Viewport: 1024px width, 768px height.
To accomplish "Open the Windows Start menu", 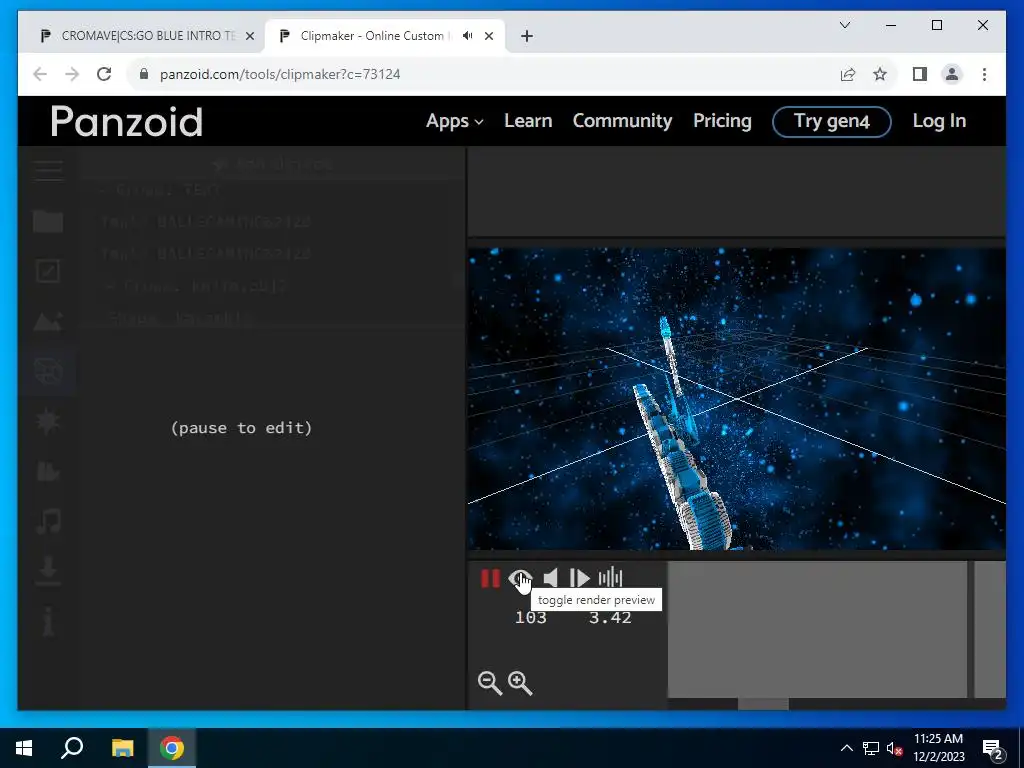I will (x=24, y=748).
